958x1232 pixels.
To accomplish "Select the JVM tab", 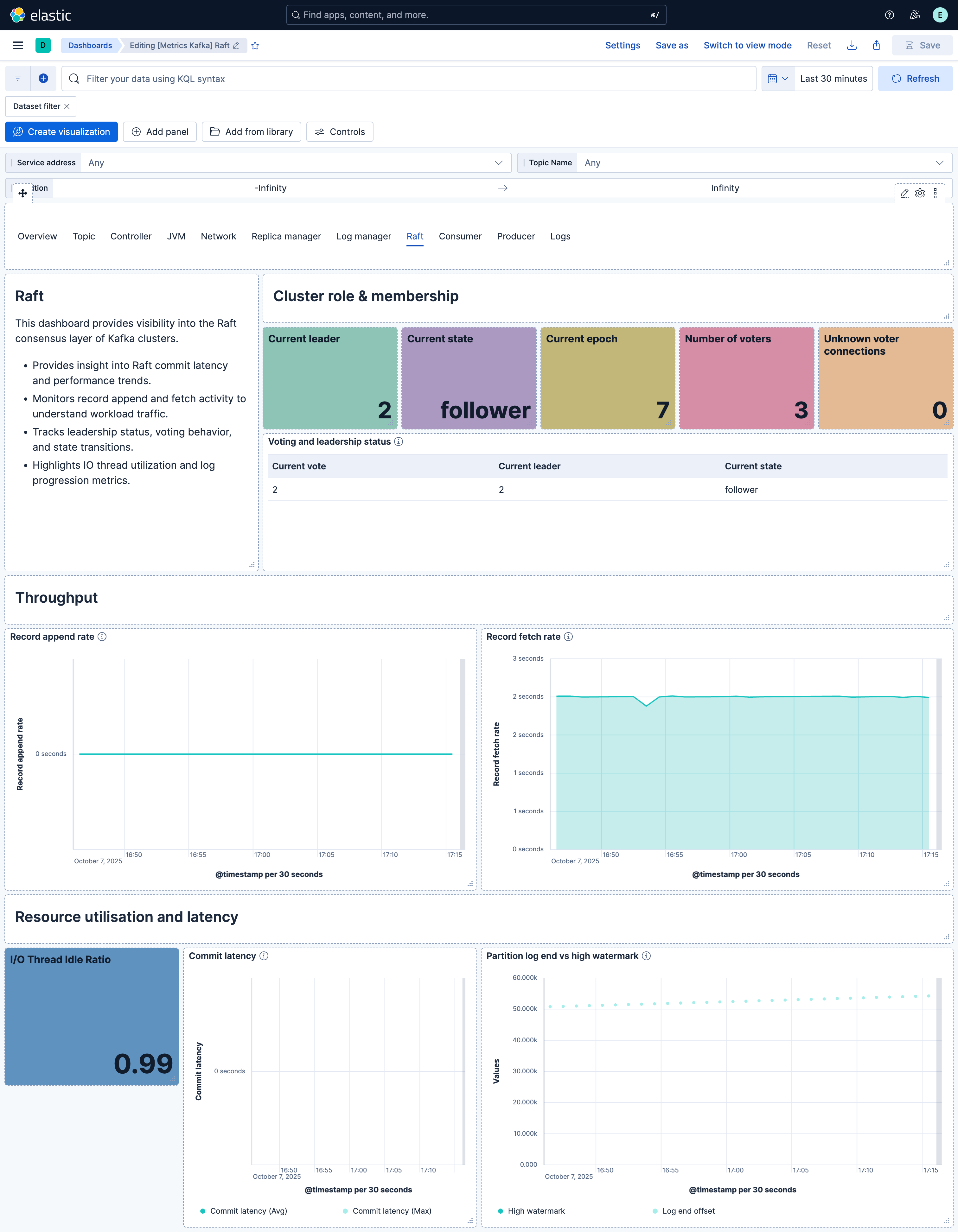I will point(176,236).
